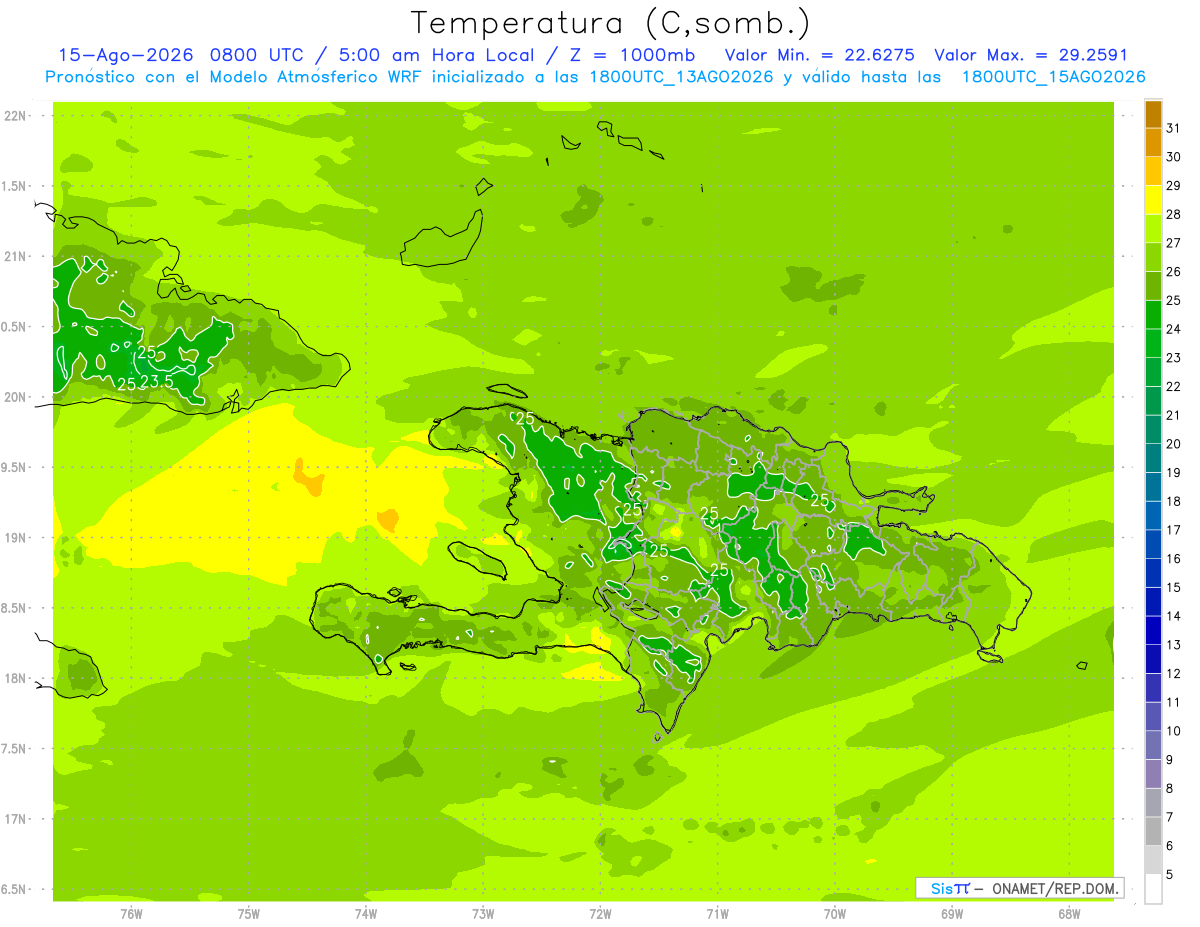Viewport: 1200px width, 927px height.
Task: Click the legend value '26'
Action: 1174,272
